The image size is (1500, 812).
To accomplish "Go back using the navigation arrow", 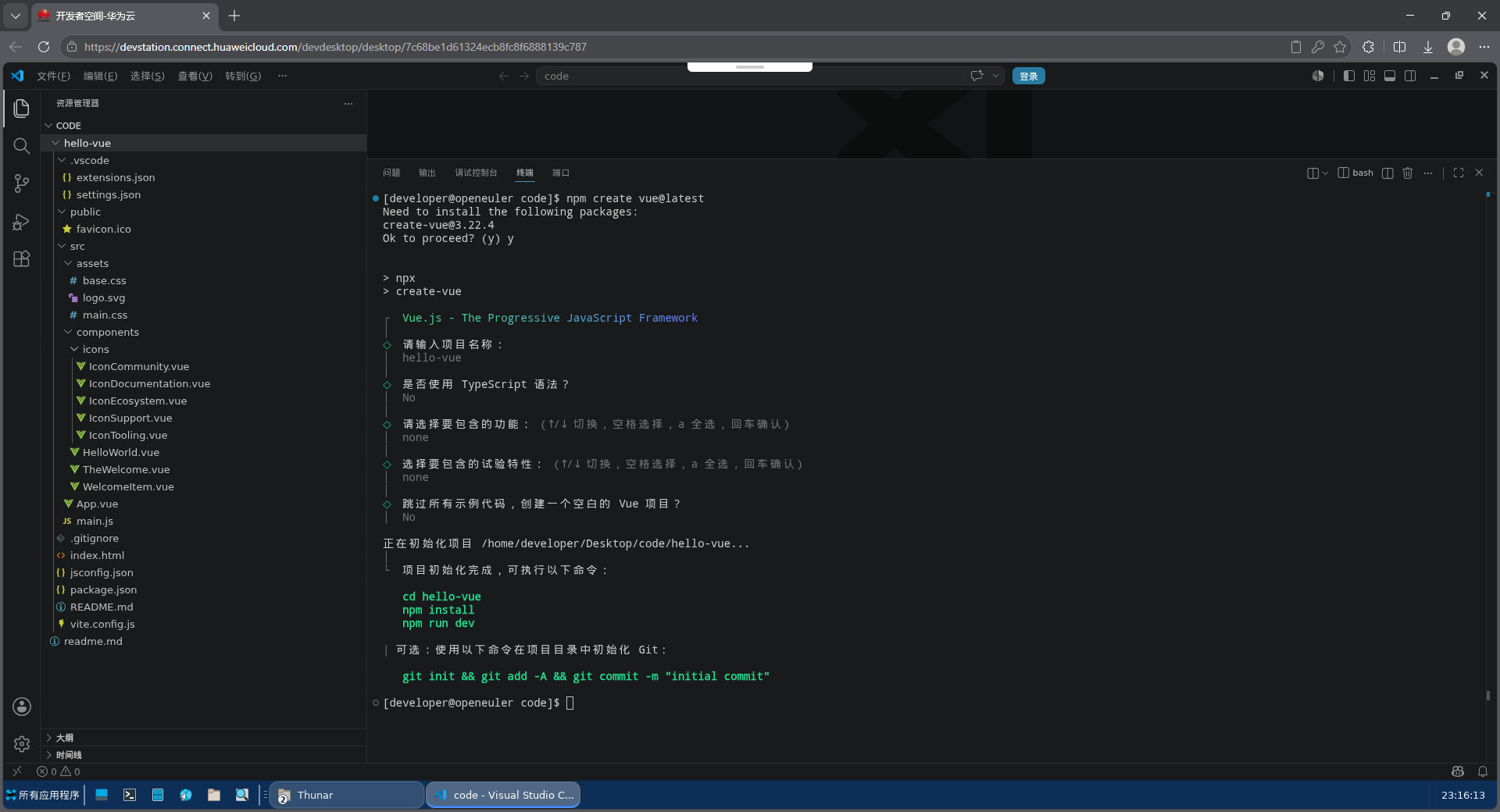I will point(504,76).
